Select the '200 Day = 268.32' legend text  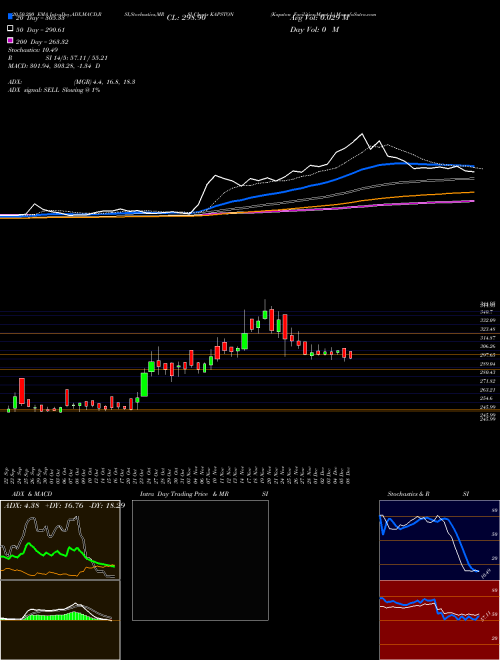click(x=42, y=42)
